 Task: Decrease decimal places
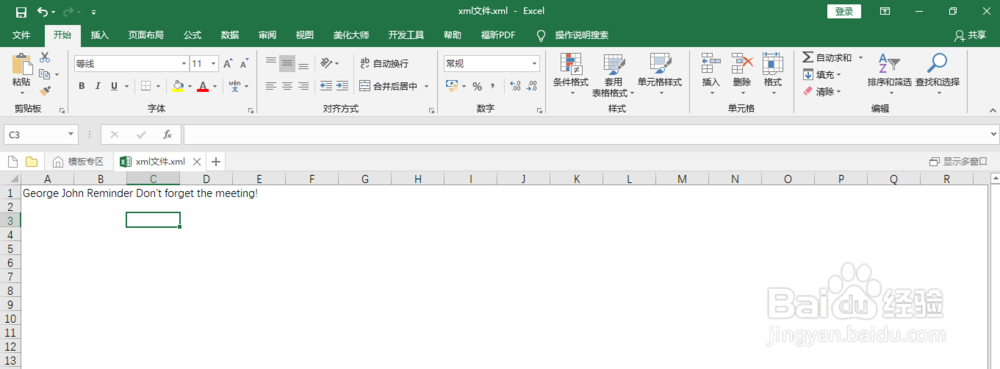coord(531,86)
